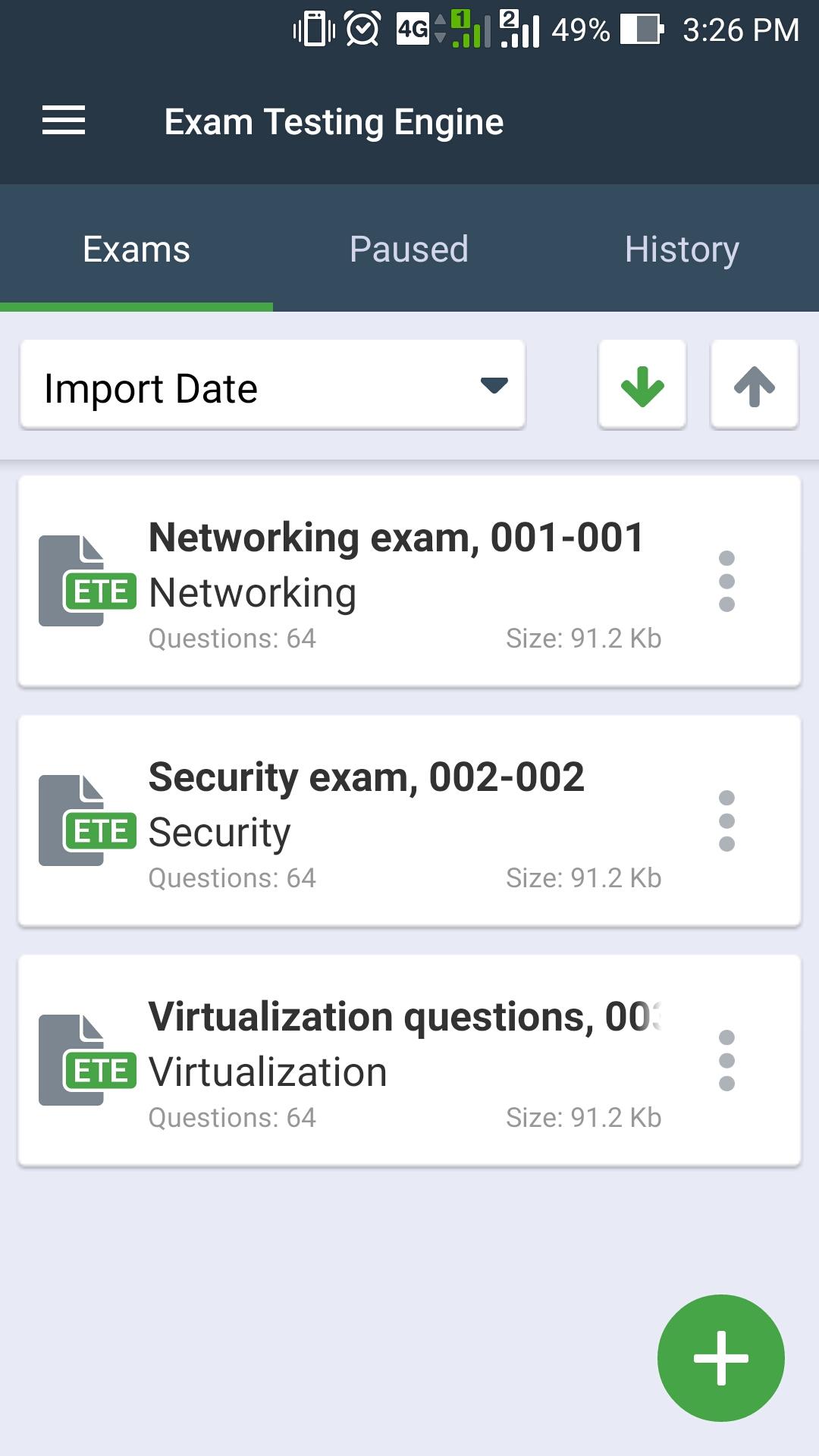Switch to the Paused tab
The image size is (819, 1456).
coord(409,249)
